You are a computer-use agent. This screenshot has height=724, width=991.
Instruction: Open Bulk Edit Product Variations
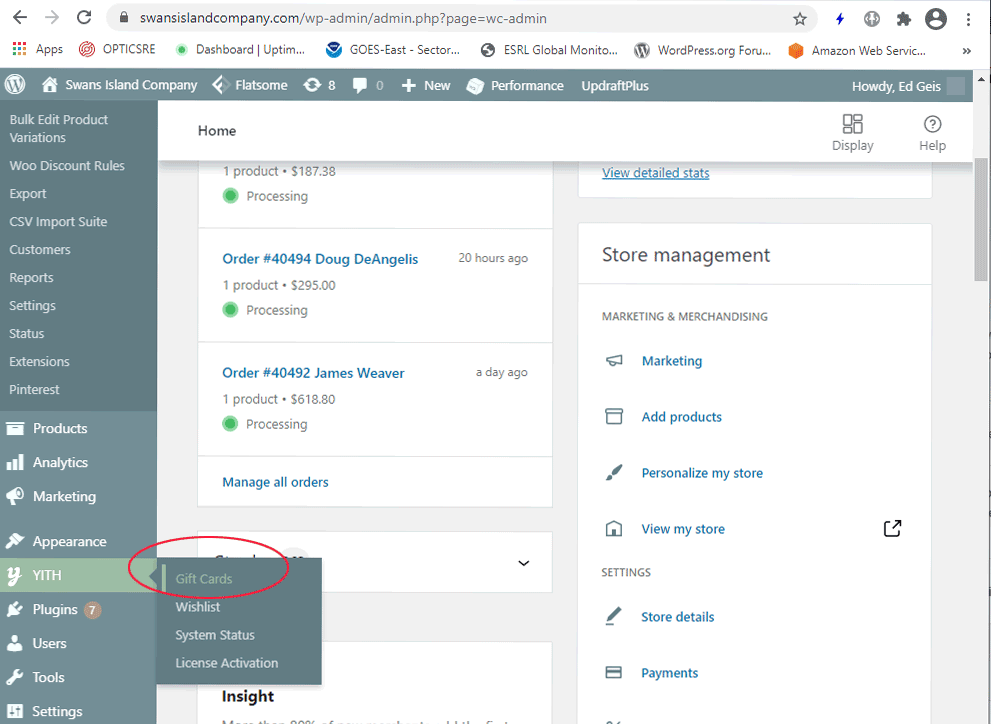[59, 128]
